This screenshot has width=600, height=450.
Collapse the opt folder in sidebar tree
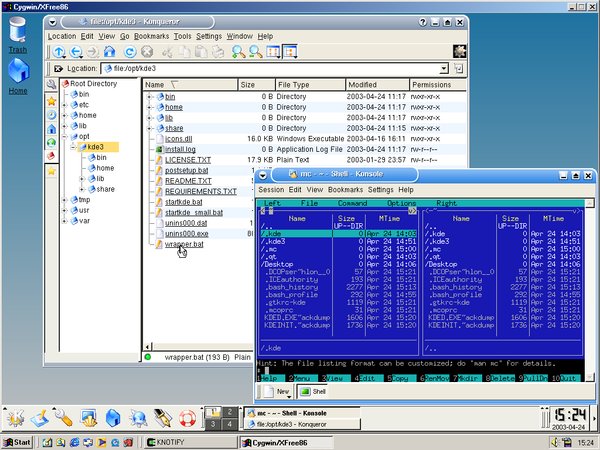pos(65,137)
